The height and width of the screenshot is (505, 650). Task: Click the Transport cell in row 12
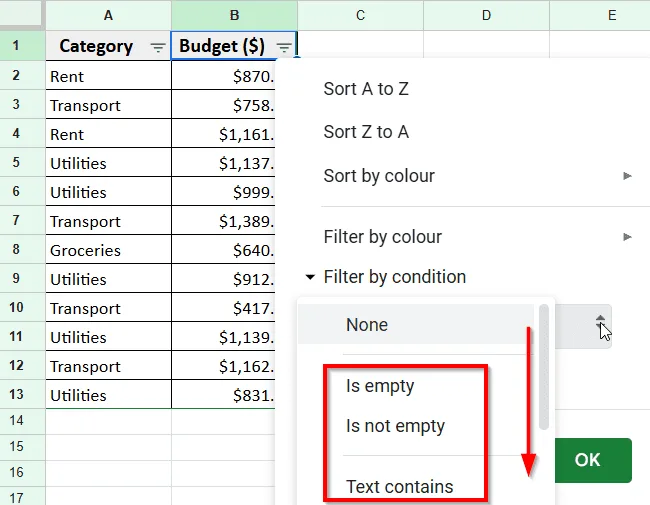tap(108, 366)
